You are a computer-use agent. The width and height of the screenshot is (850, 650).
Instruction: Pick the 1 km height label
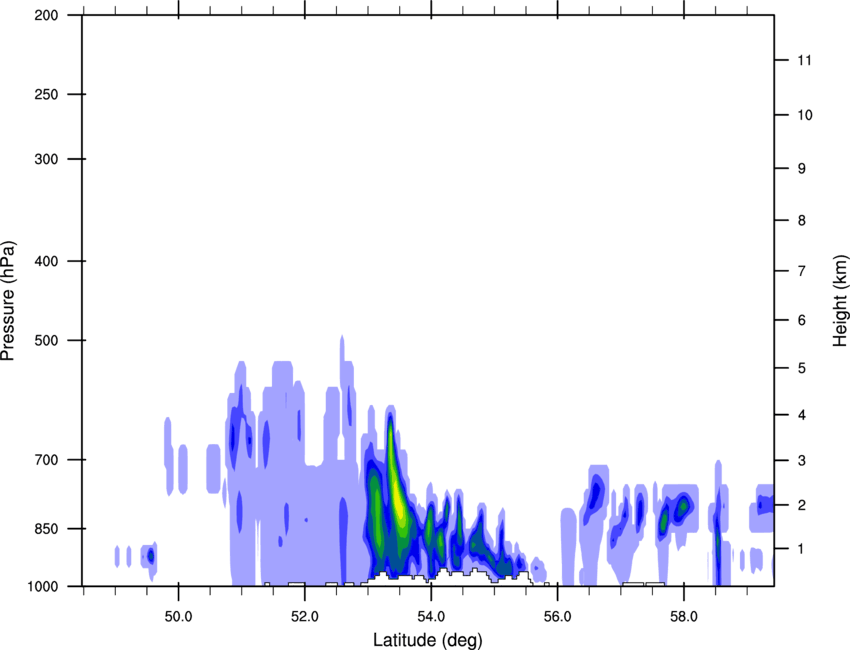point(802,549)
